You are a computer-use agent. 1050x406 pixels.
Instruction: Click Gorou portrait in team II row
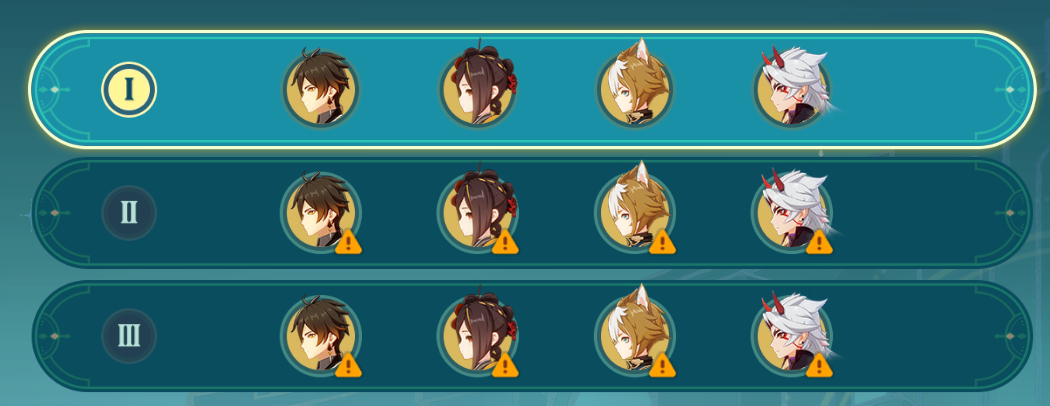tap(635, 212)
